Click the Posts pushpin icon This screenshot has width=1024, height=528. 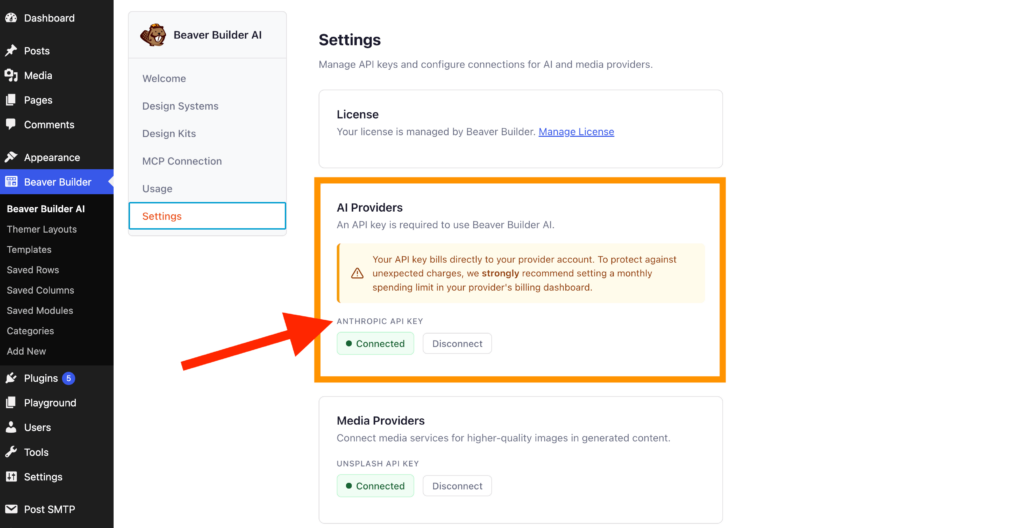(x=10, y=50)
